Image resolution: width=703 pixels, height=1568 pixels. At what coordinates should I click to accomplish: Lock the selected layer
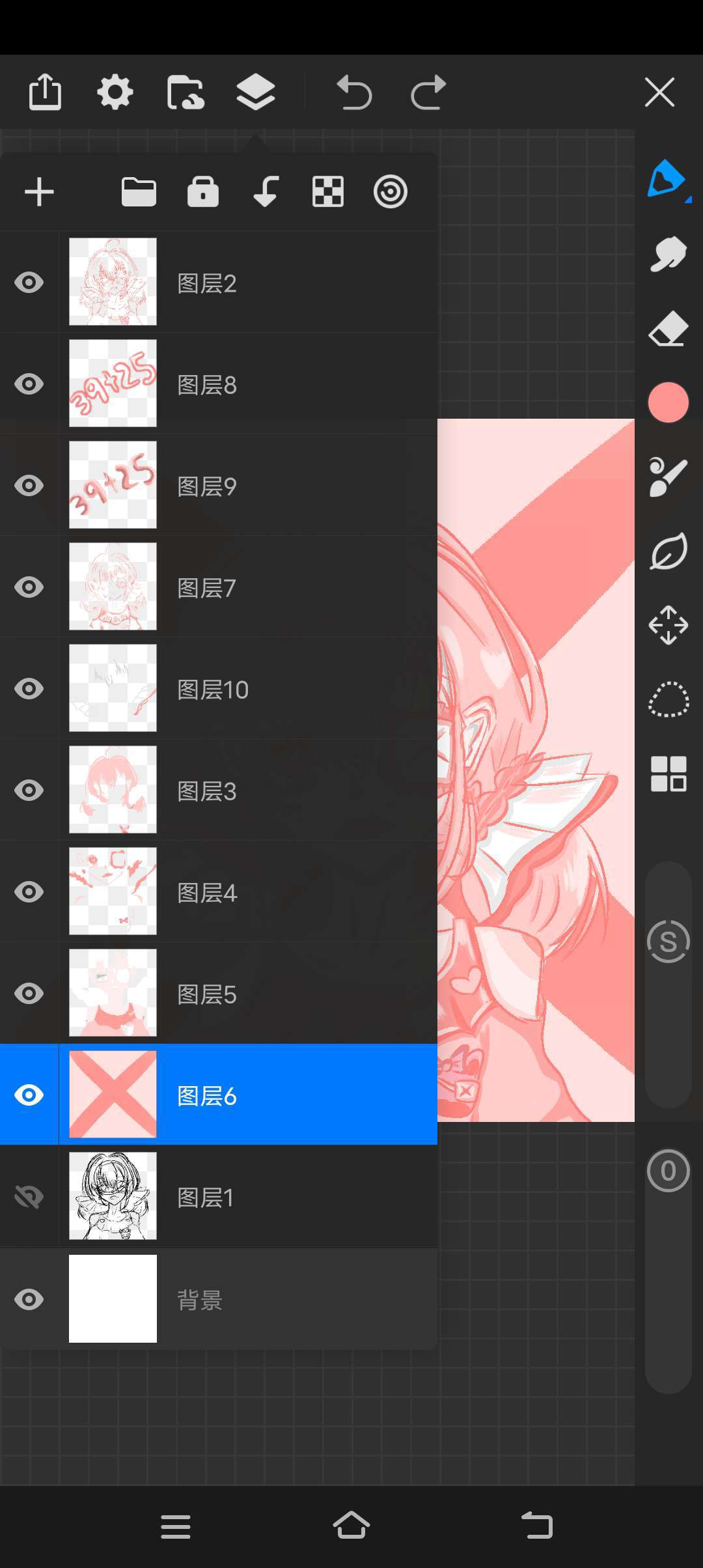(x=203, y=192)
